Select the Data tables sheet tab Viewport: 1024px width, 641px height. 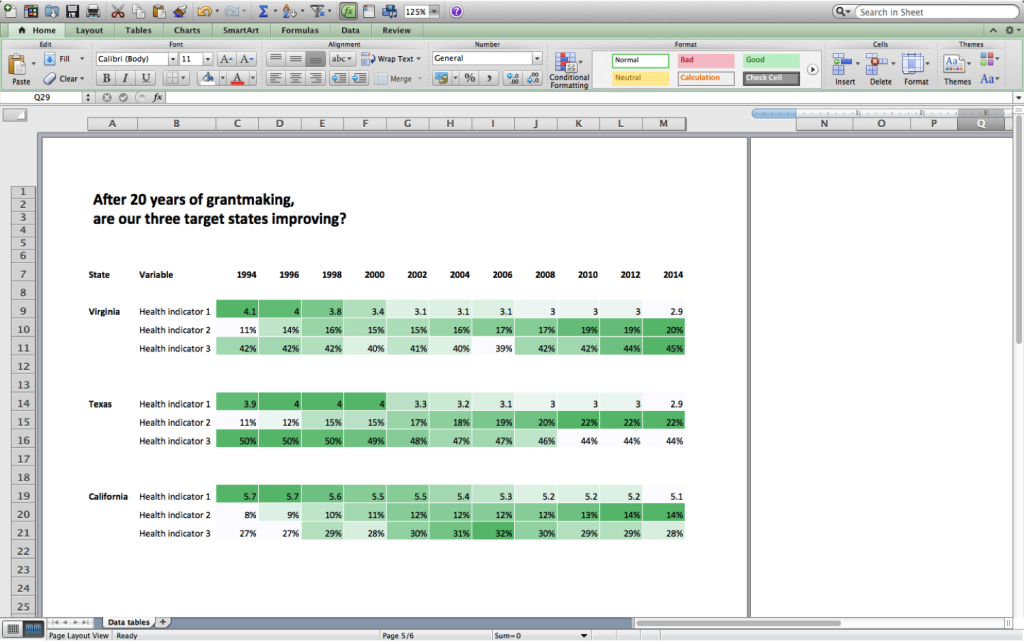click(129, 622)
